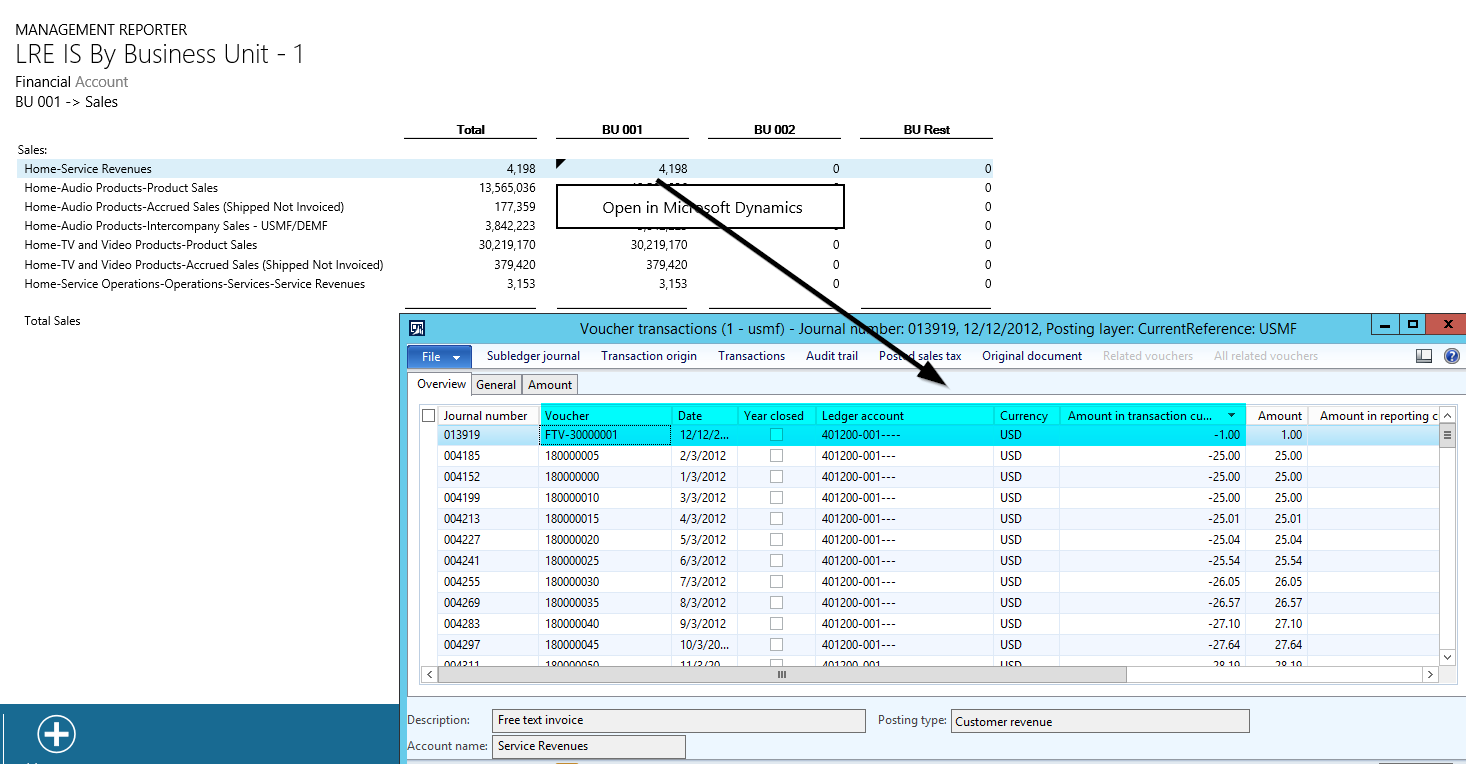Click the horizontal scrollbar left arrow

click(x=429, y=675)
